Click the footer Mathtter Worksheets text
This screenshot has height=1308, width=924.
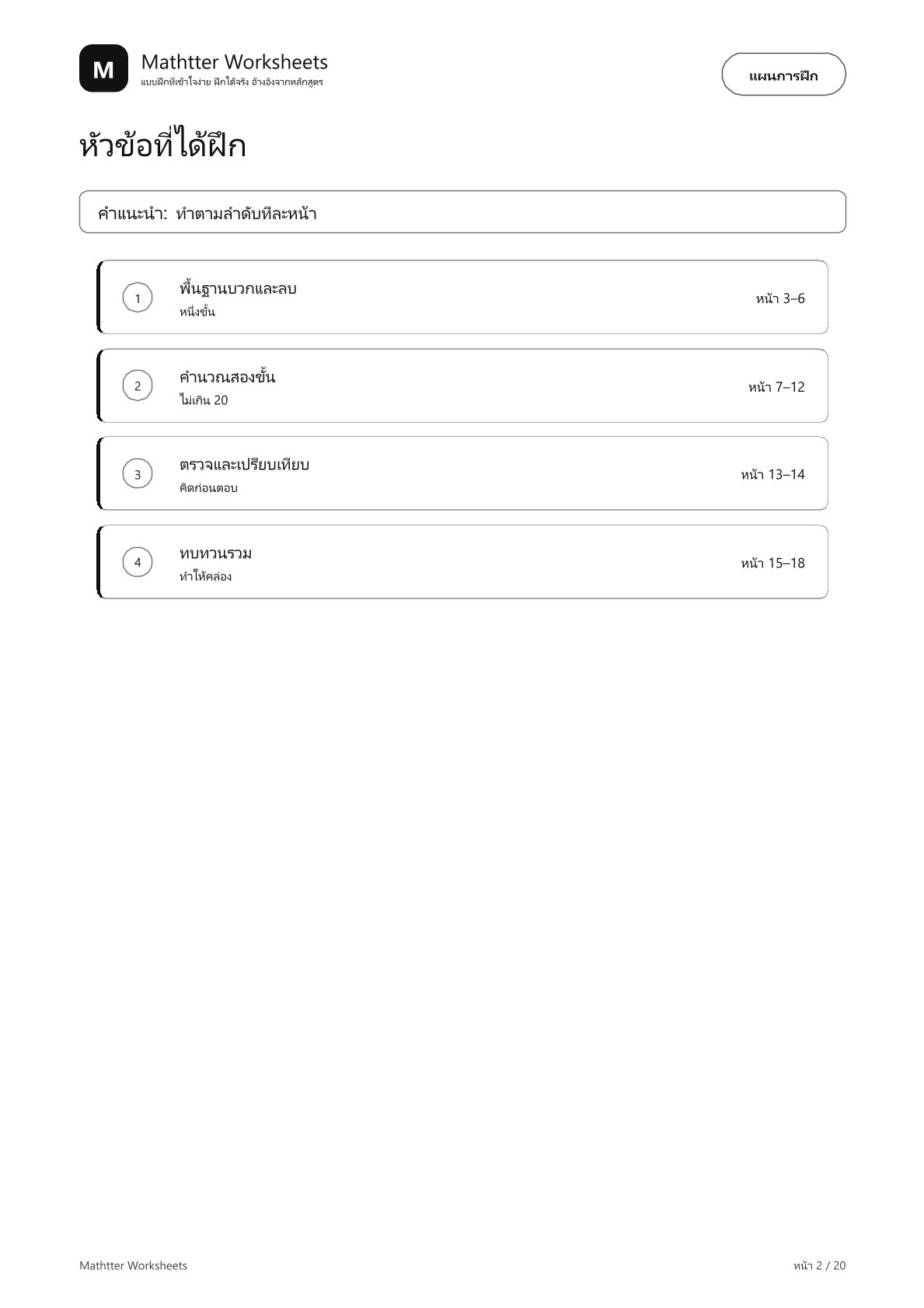[x=133, y=1265]
